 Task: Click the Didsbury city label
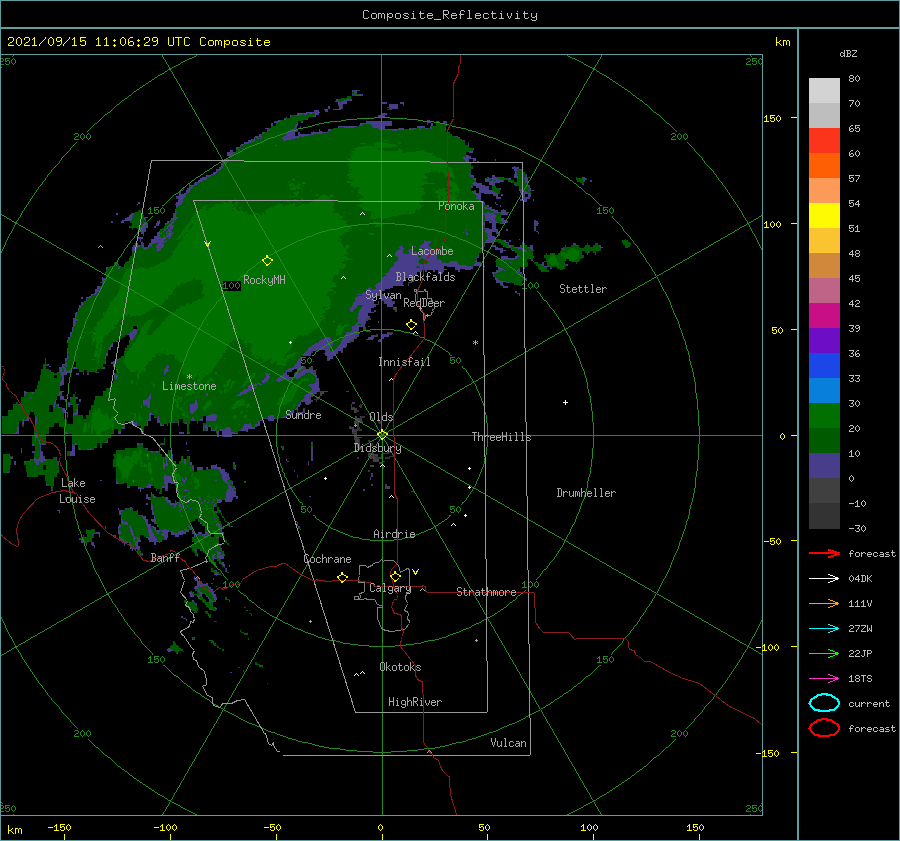pyautogui.click(x=378, y=448)
